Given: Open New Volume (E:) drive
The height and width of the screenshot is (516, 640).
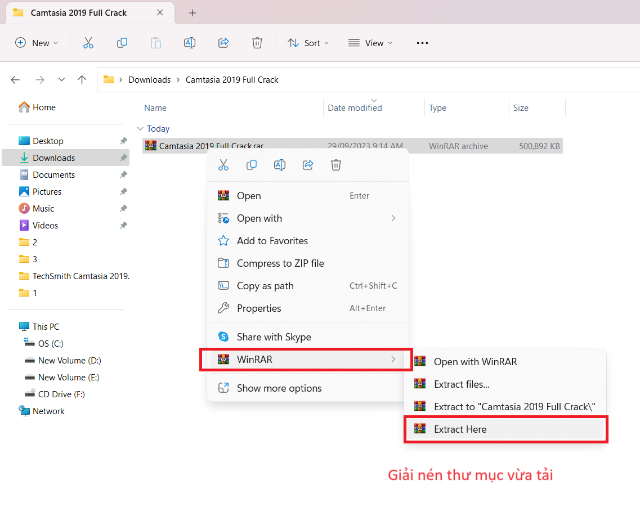Looking at the screenshot, I should click(62, 377).
